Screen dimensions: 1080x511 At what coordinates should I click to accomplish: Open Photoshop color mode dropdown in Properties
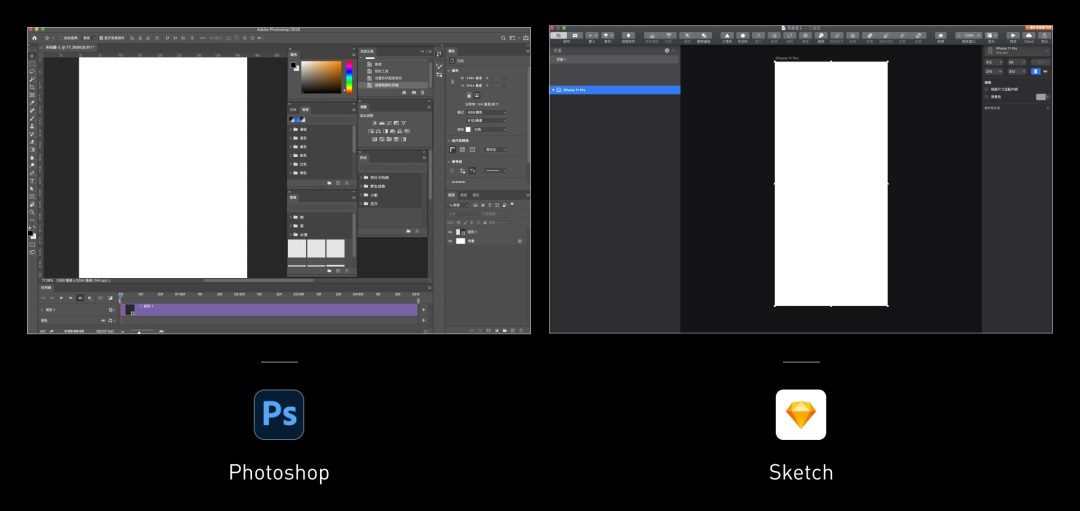pyautogui.click(x=486, y=112)
